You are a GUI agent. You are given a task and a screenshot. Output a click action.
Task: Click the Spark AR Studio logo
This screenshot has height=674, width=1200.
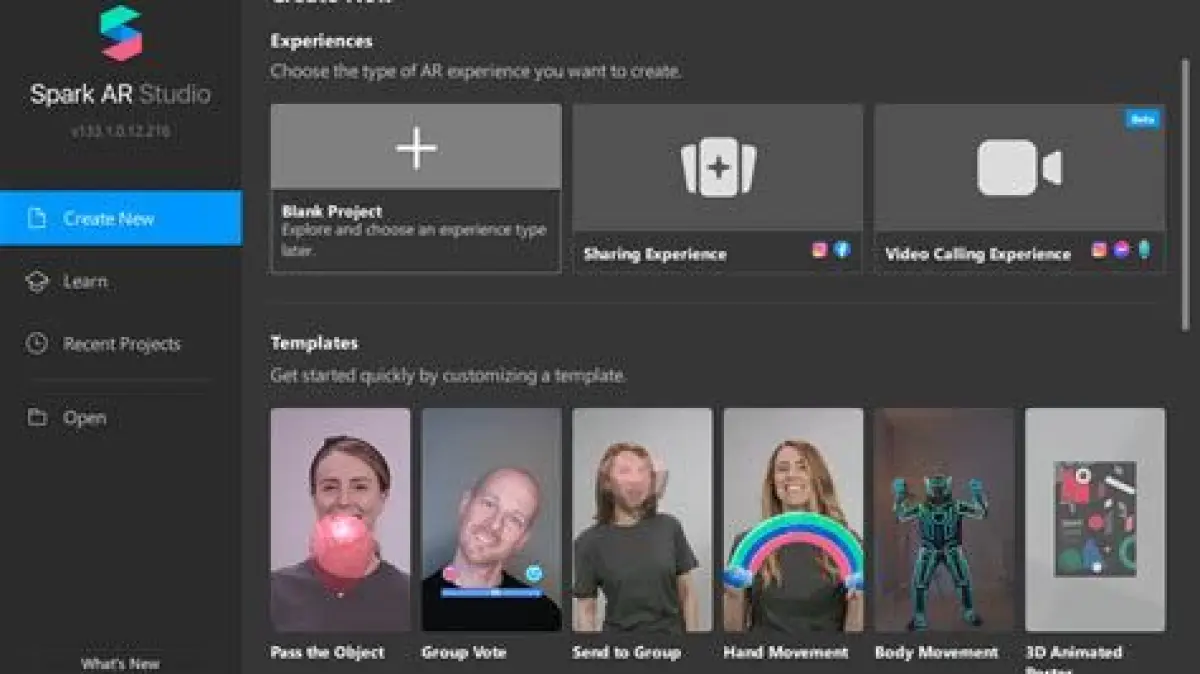121,34
